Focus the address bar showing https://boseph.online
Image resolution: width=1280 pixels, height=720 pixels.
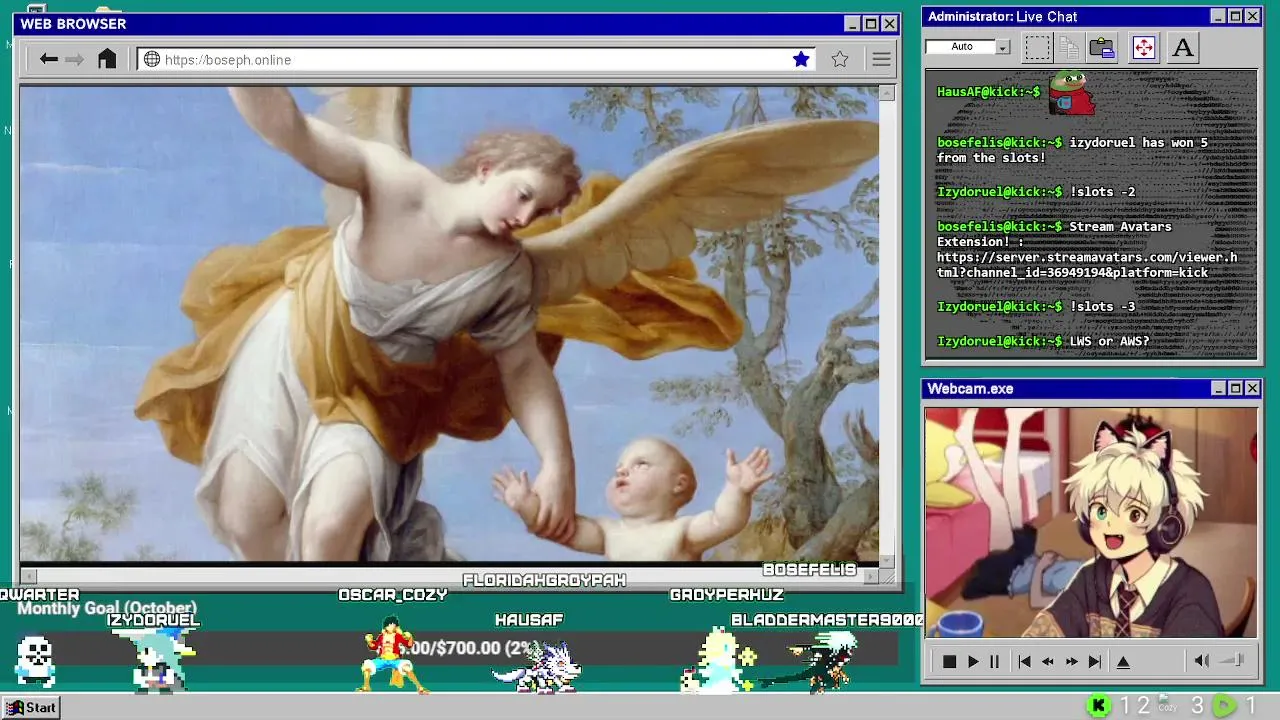[475, 59]
